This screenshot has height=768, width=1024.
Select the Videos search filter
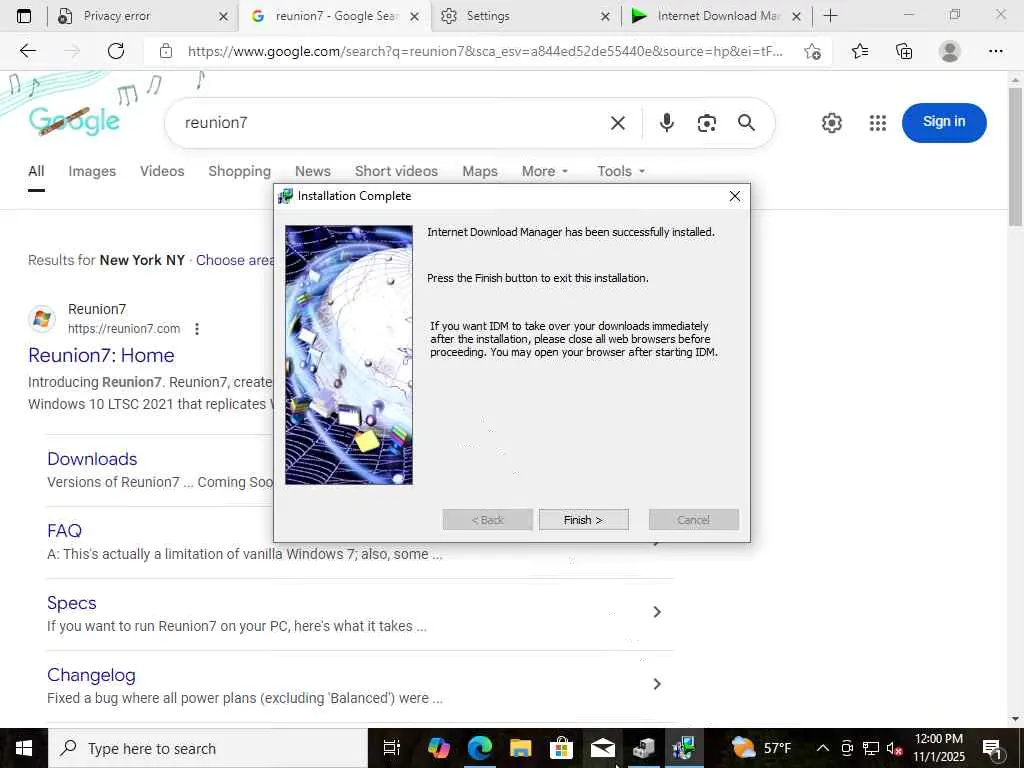tap(162, 171)
